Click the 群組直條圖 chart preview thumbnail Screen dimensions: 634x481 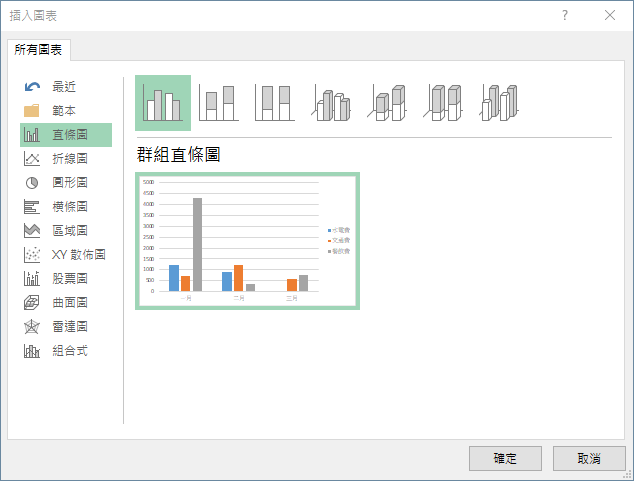[247, 241]
